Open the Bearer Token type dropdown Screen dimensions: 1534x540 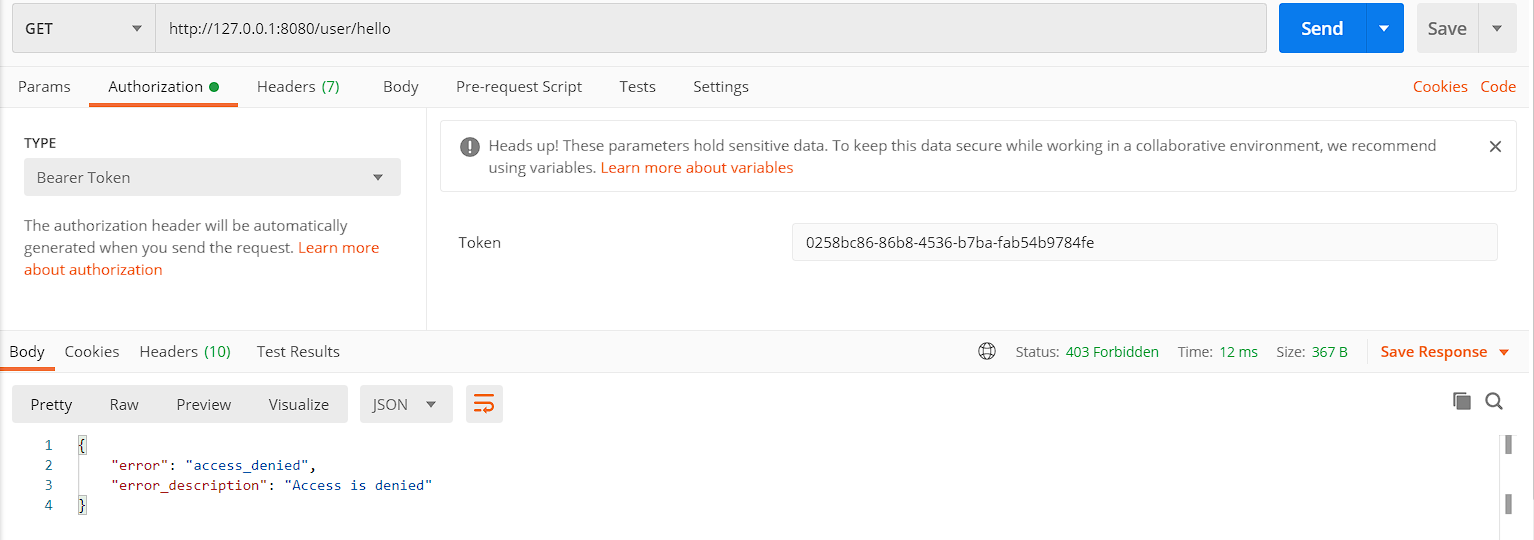(x=211, y=177)
